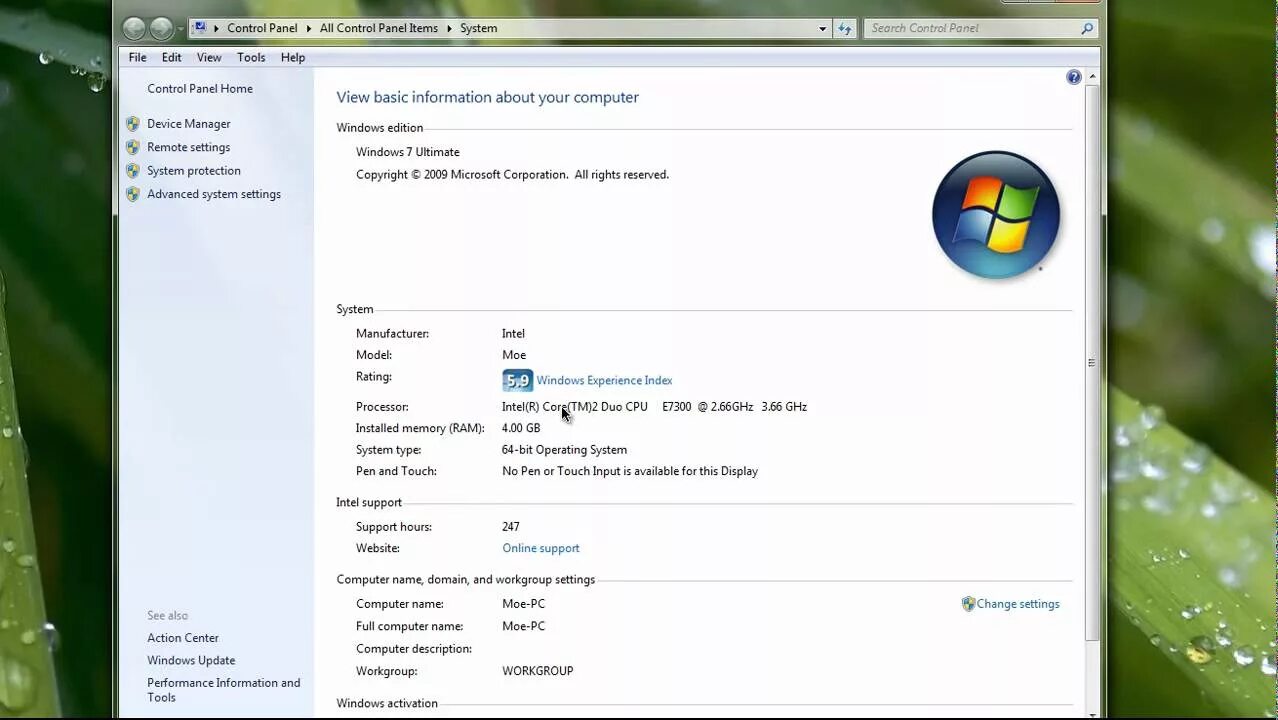Click the Back navigation arrow button
The width and height of the screenshot is (1278, 720).
[134, 28]
